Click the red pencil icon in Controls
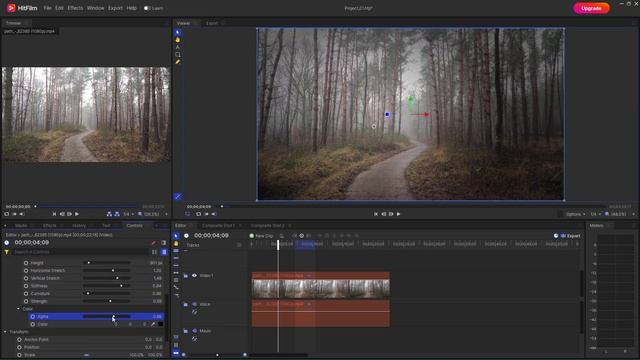Image resolution: width=640 pixels, height=360 pixels. point(154,243)
